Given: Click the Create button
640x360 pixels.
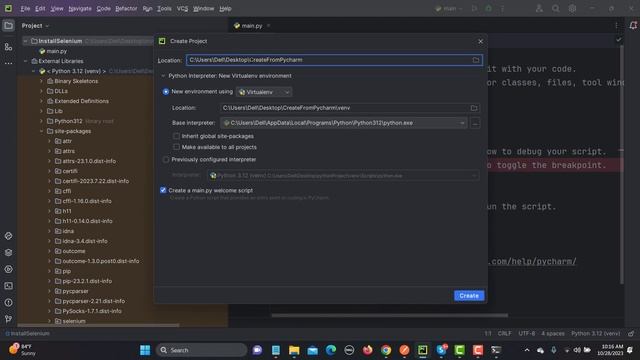Looking at the screenshot, I should point(469,296).
